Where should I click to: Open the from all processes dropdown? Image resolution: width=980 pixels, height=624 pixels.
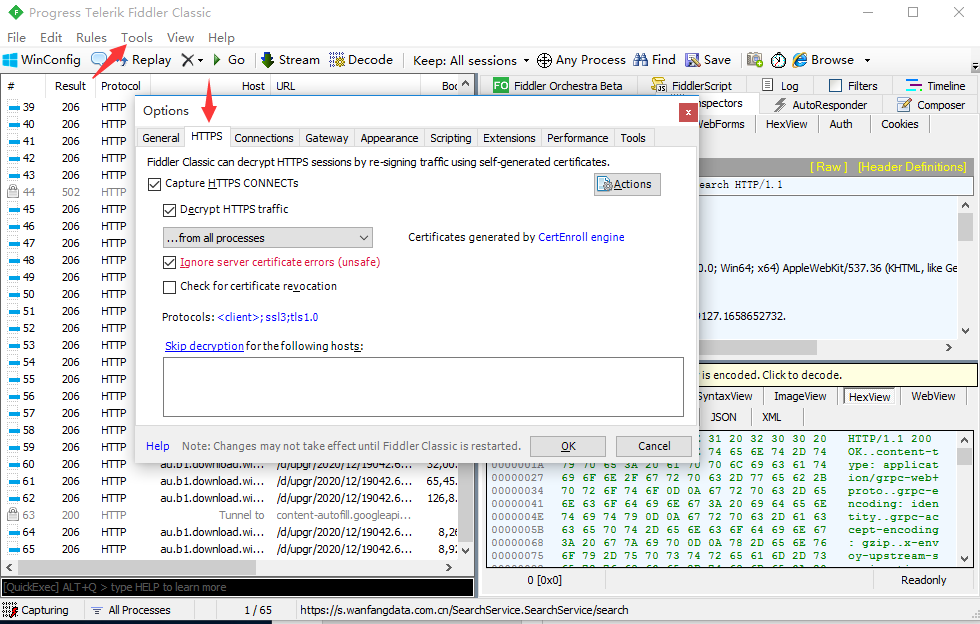[268, 238]
